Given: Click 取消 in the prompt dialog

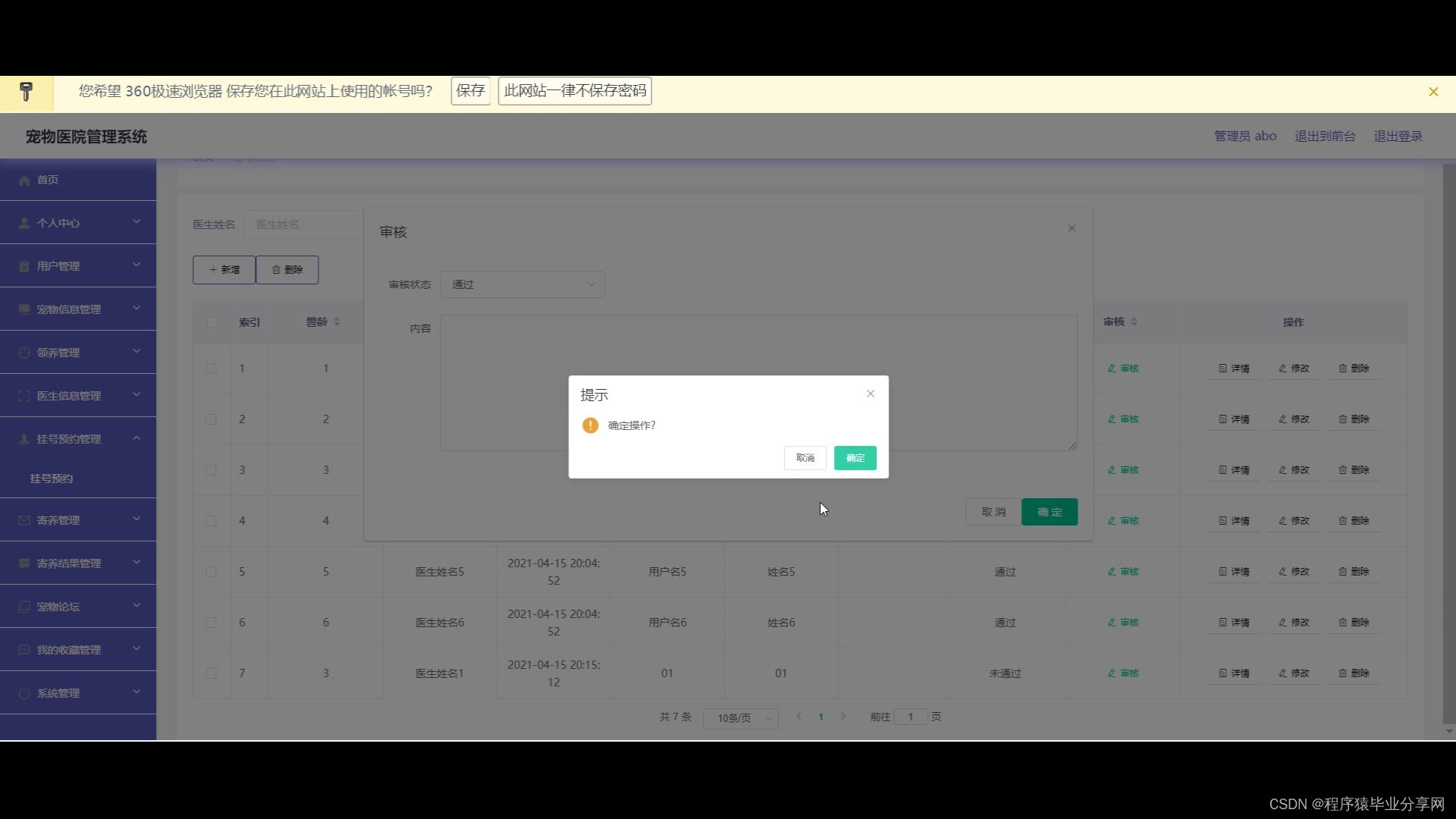Looking at the screenshot, I should (x=805, y=458).
